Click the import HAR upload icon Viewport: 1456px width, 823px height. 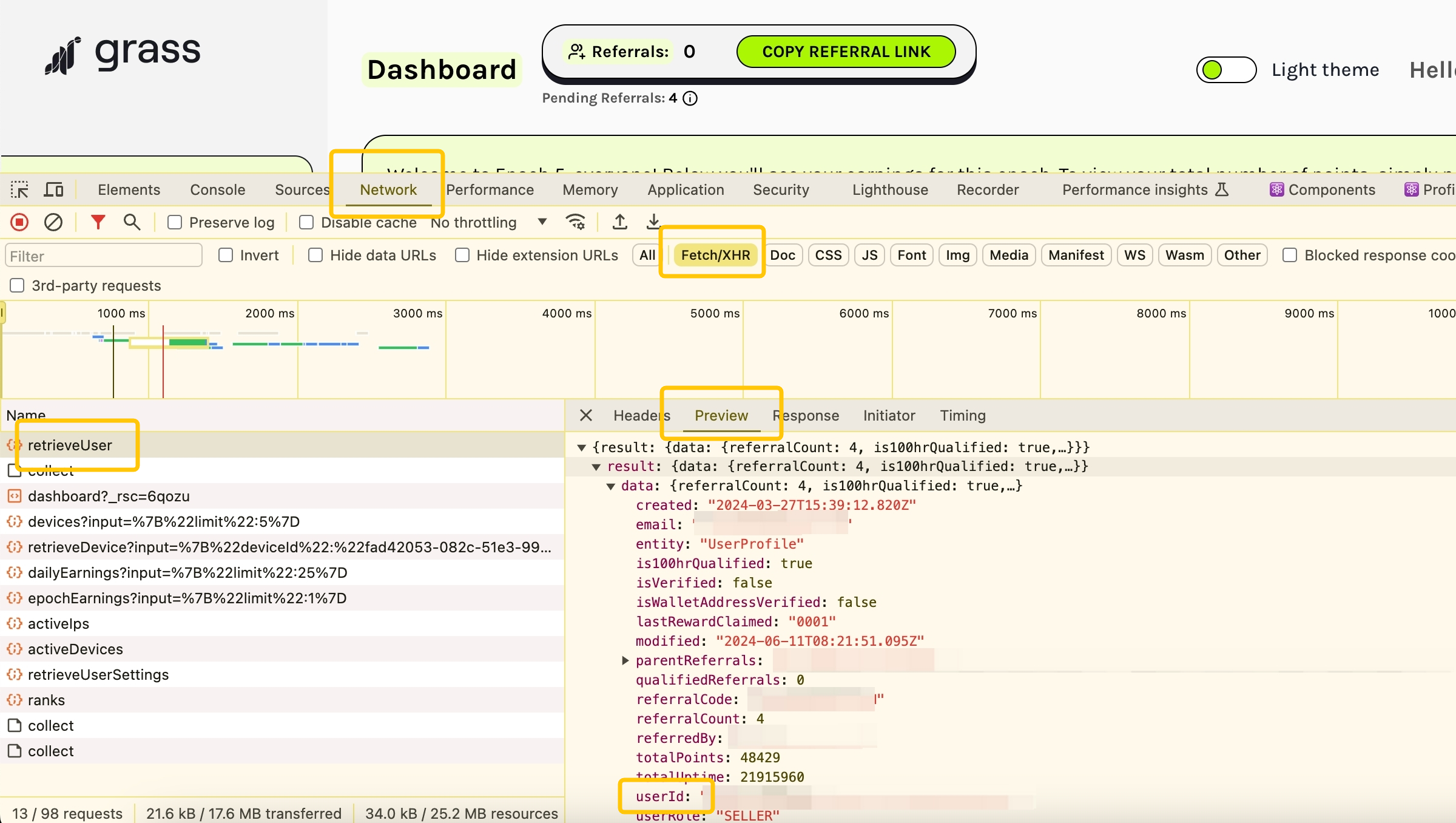[619, 222]
